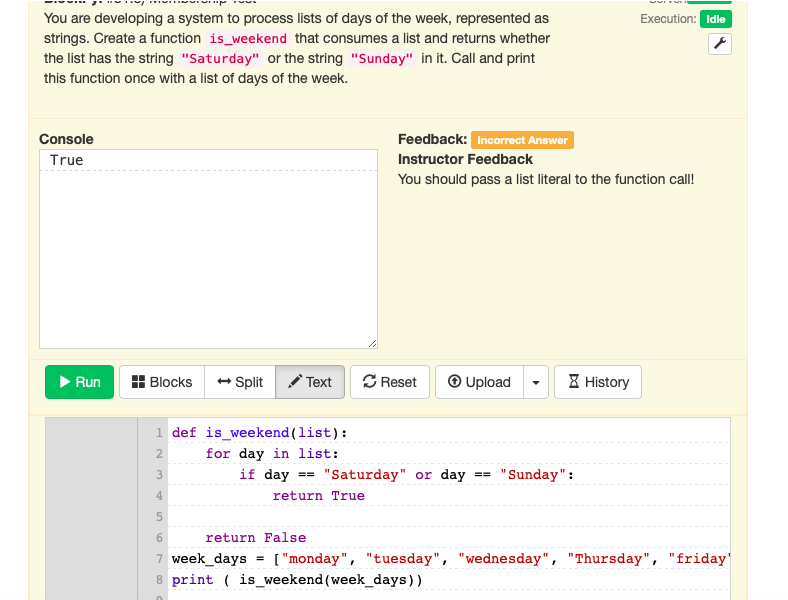Click the week_days assignment line
Image resolution: width=788 pixels, height=600 pixels.
450,559
